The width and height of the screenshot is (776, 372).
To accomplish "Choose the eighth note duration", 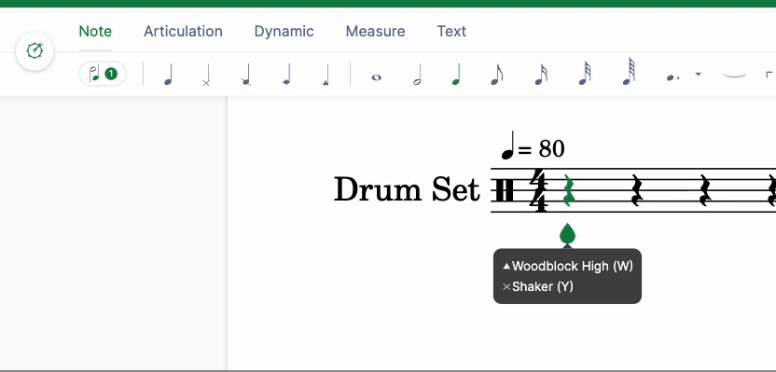I will 497,75.
